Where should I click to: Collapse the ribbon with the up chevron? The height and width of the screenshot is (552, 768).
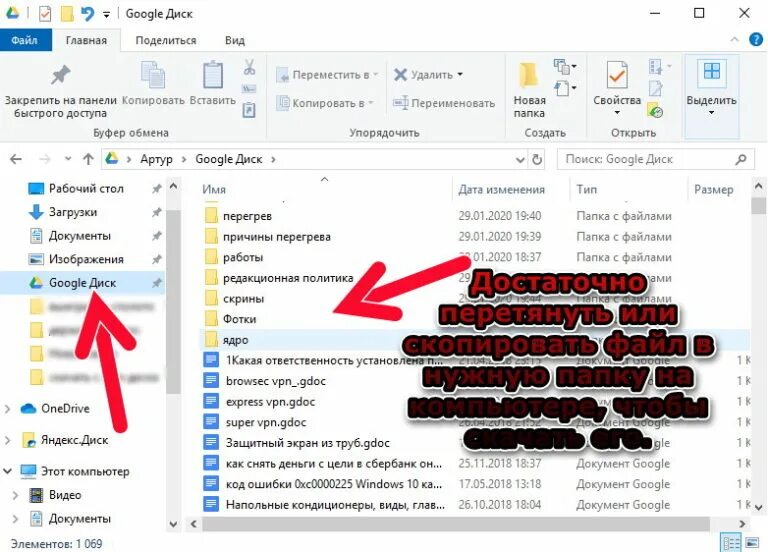pos(734,40)
